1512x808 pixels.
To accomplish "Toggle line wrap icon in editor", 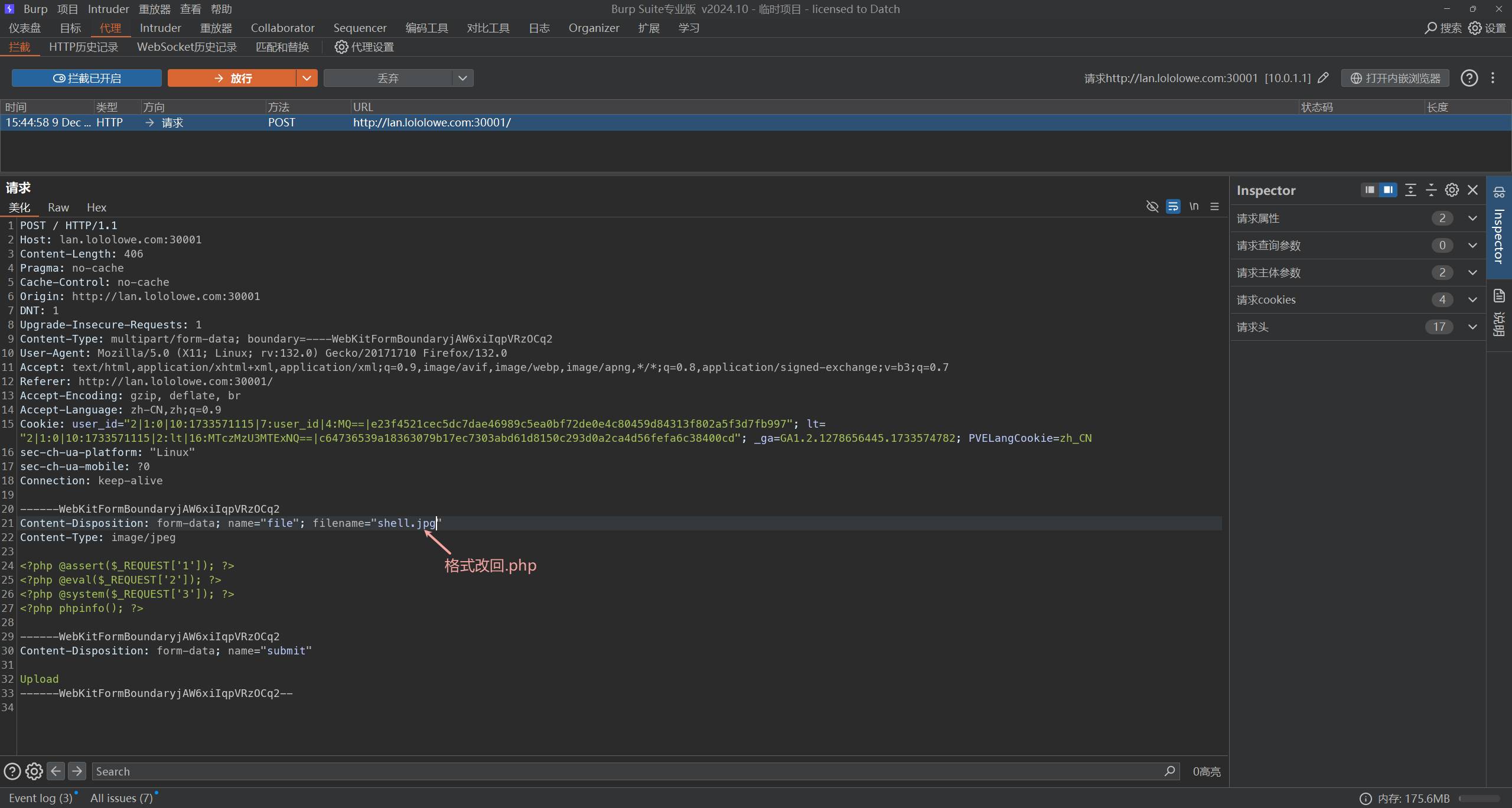I will click(x=1173, y=206).
